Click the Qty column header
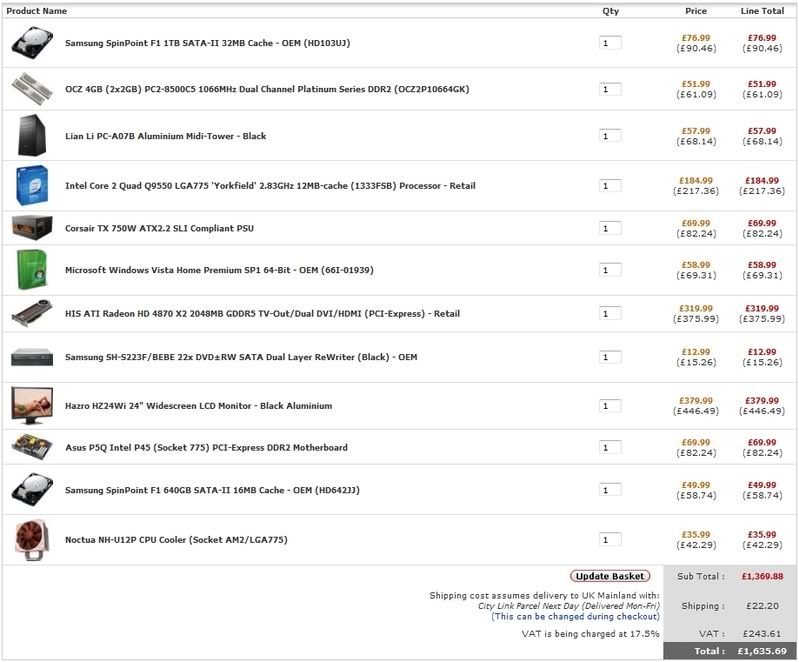Screen dimensions: 799x662 click(x=610, y=11)
